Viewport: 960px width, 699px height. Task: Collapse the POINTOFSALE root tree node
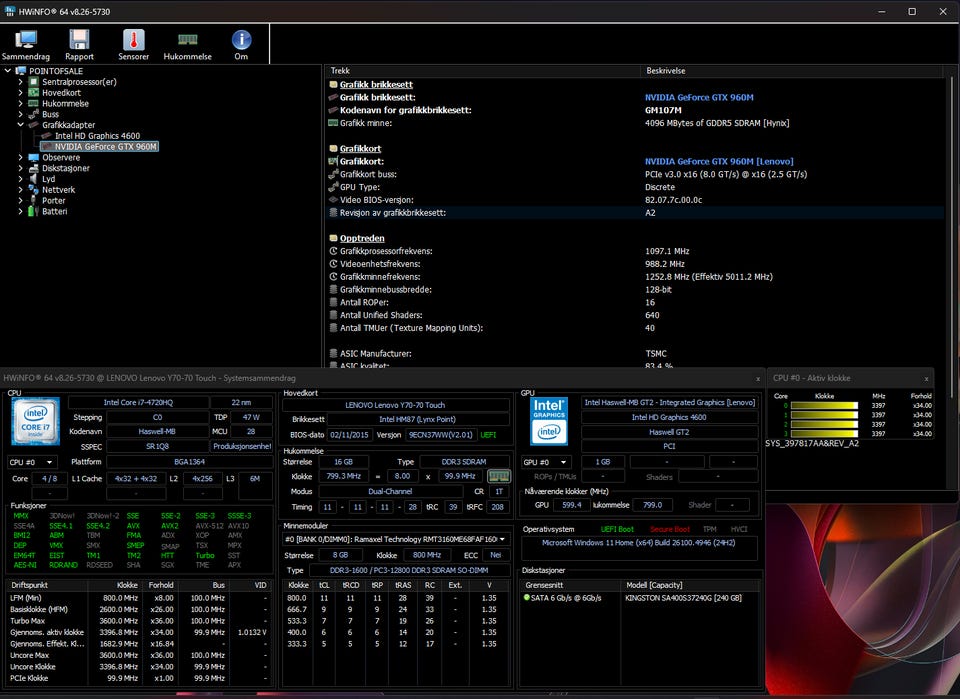(8, 71)
